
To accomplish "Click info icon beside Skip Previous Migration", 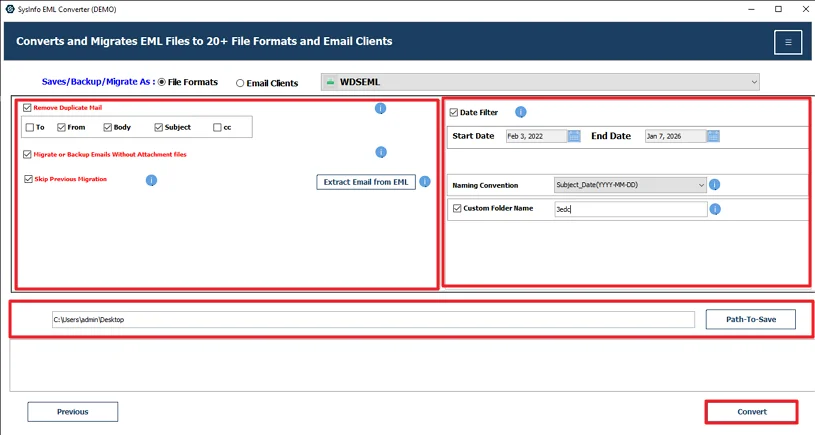I will point(151,180).
